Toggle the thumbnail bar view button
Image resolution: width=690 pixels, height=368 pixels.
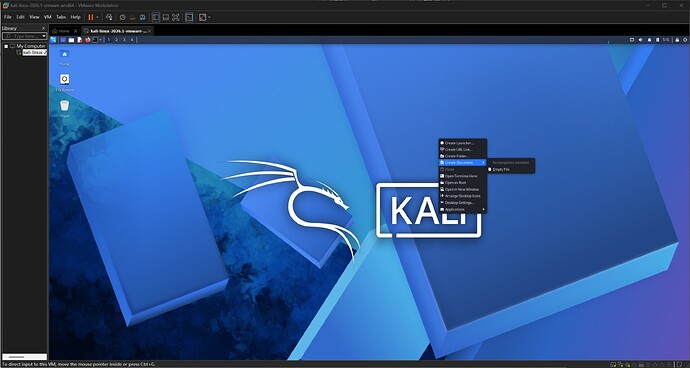tap(166, 17)
